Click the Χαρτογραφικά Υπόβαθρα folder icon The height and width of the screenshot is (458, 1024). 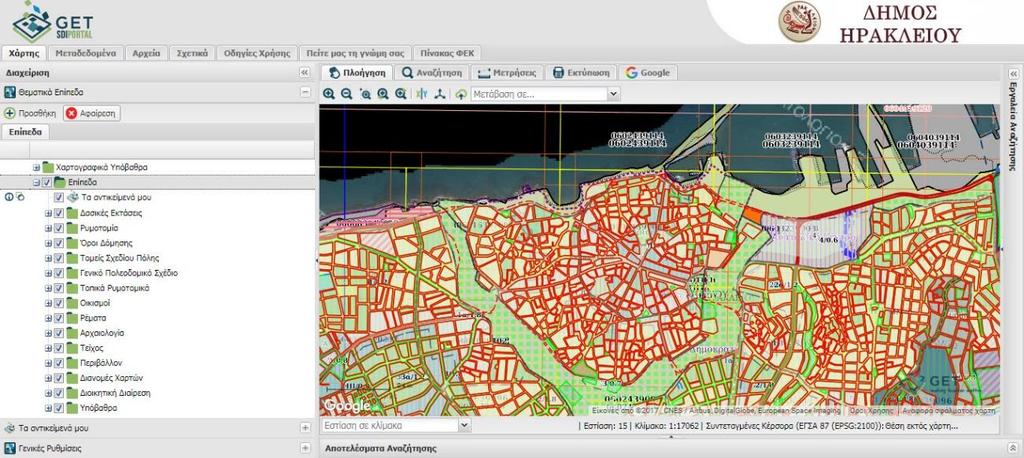[48, 167]
